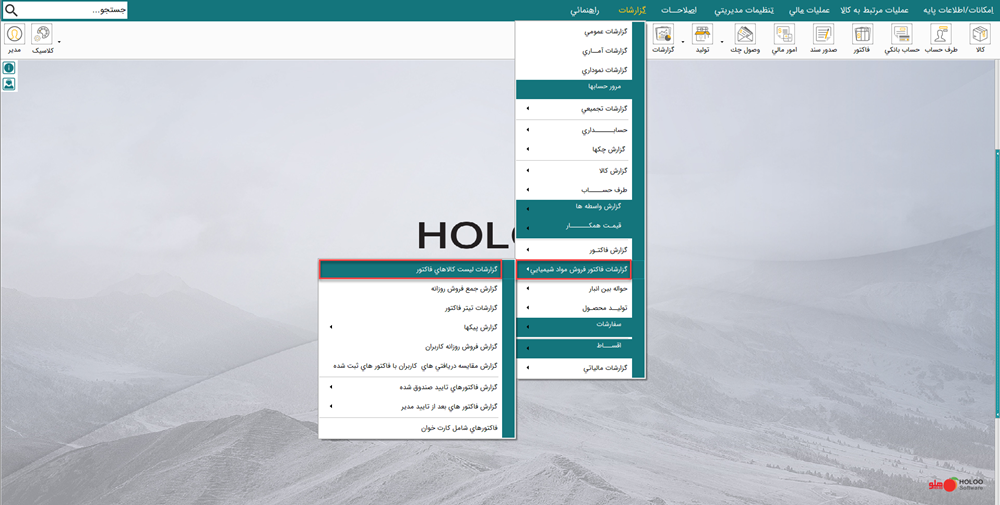Image resolution: width=1000 pixels, height=505 pixels.
Task: Click the blue info icon on left edge
Action: point(9,68)
